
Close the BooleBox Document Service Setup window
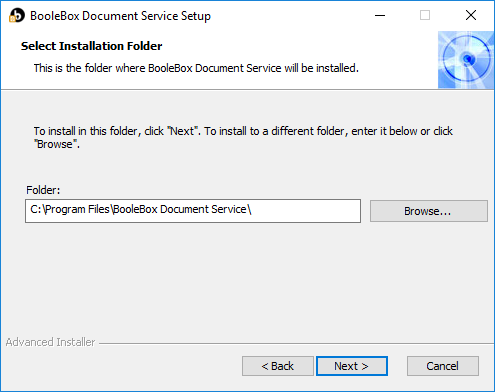pos(471,15)
